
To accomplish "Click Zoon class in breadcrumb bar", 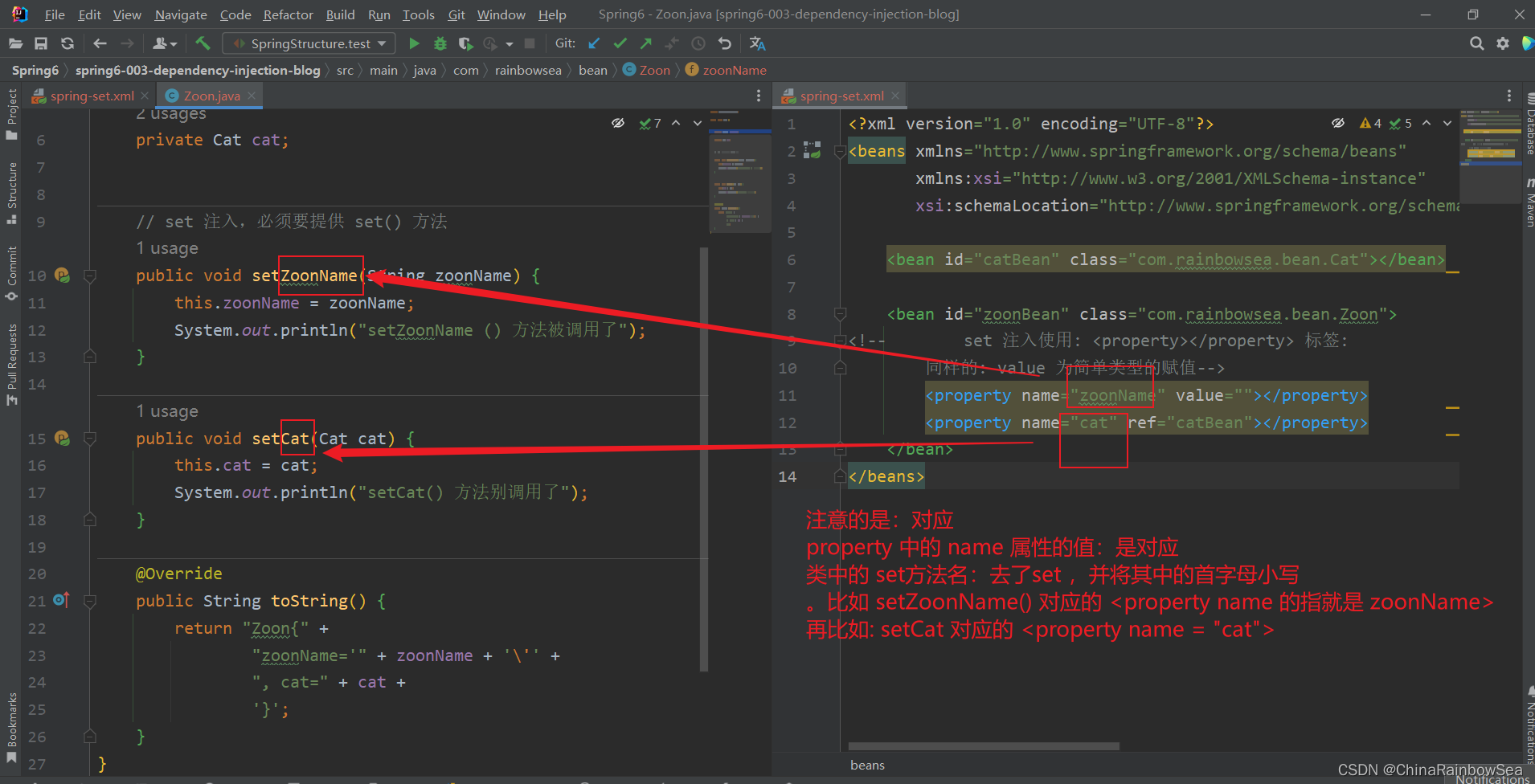I will pyautogui.click(x=646, y=70).
